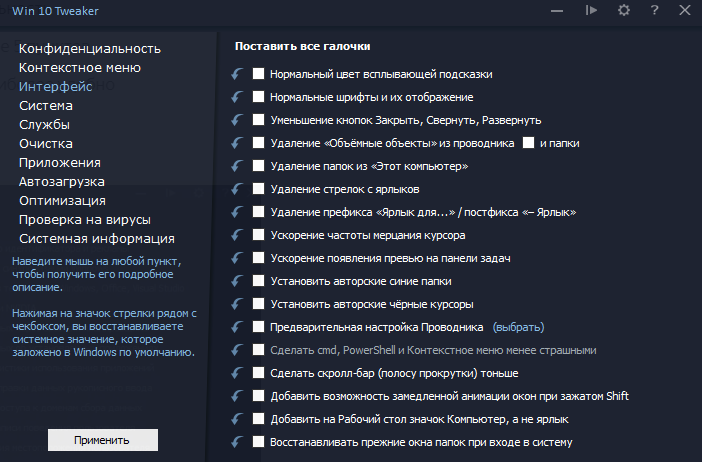Click restore arrow beside «Нормальный цвет всплывающей подсказки»
Screen dimensions: 702x462
pos(236,74)
